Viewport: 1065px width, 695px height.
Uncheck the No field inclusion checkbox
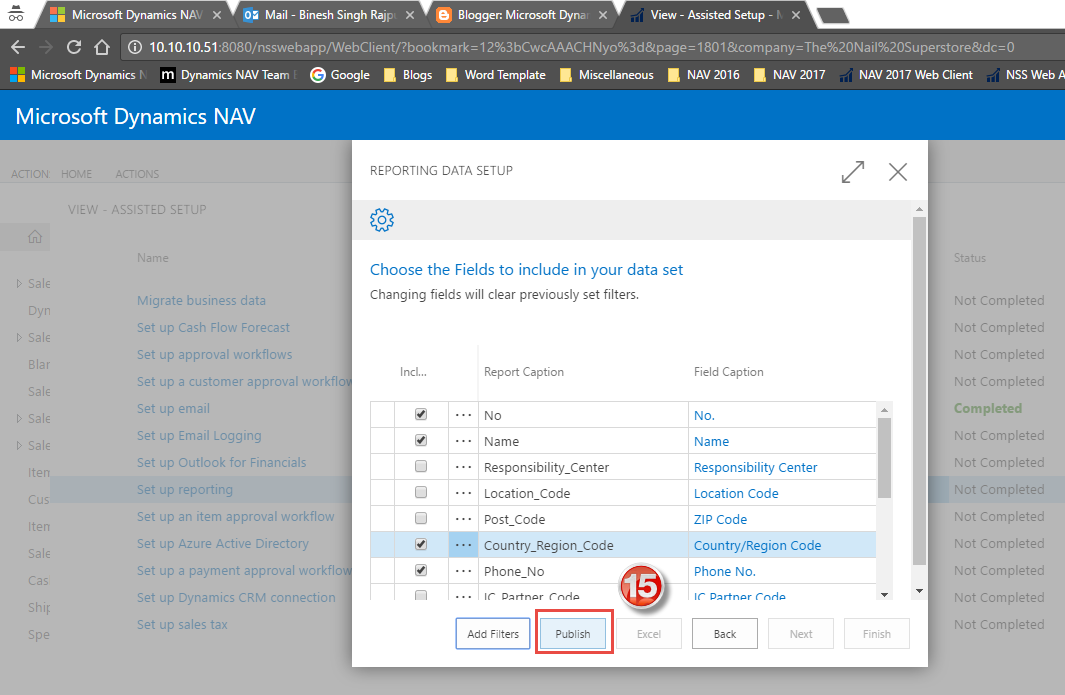point(421,414)
